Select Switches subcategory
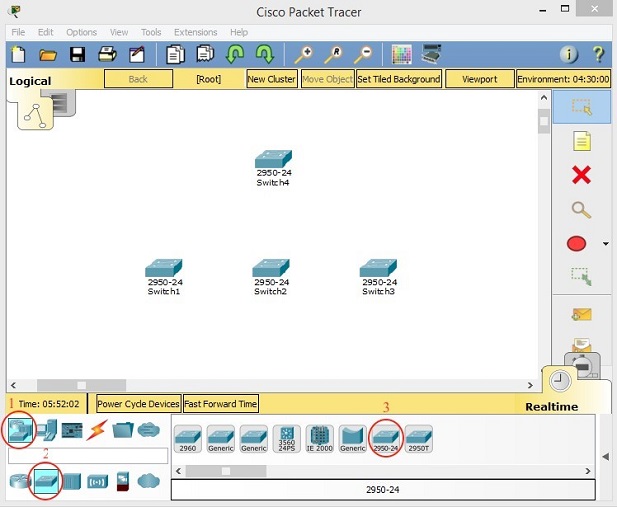 (46, 481)
